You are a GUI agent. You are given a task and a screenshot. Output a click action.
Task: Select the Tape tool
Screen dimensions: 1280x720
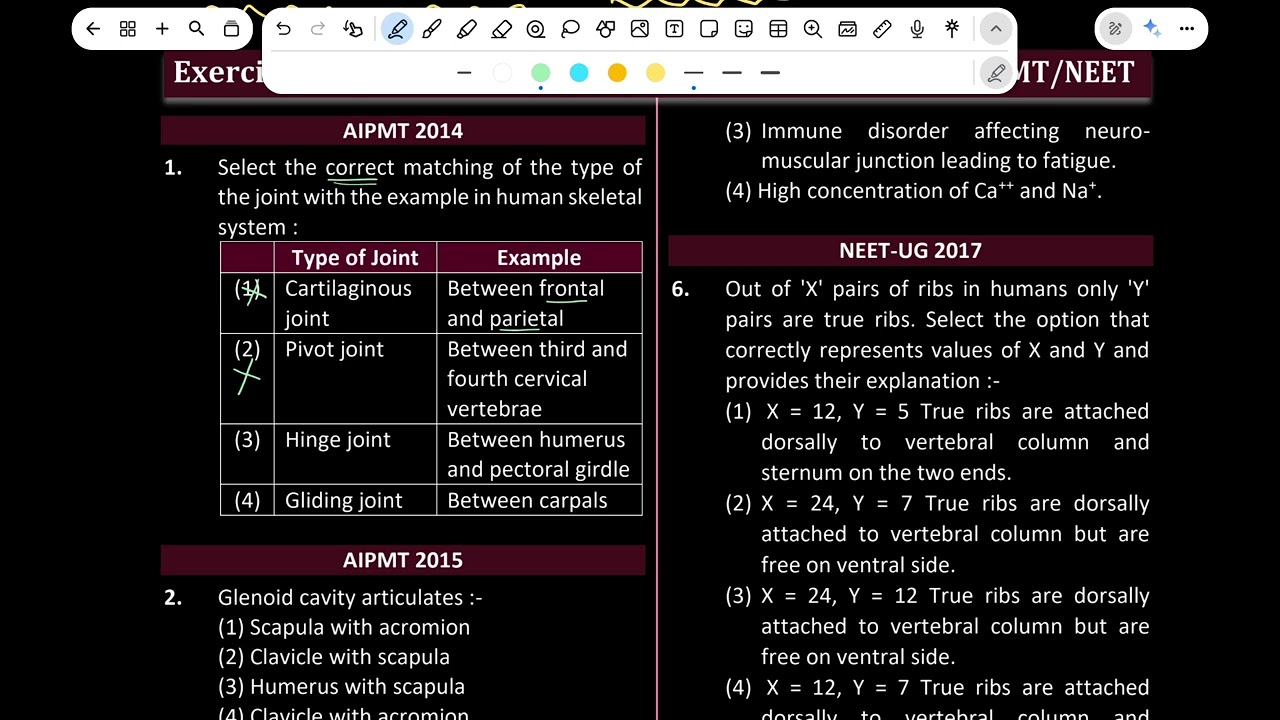(536, 29)
